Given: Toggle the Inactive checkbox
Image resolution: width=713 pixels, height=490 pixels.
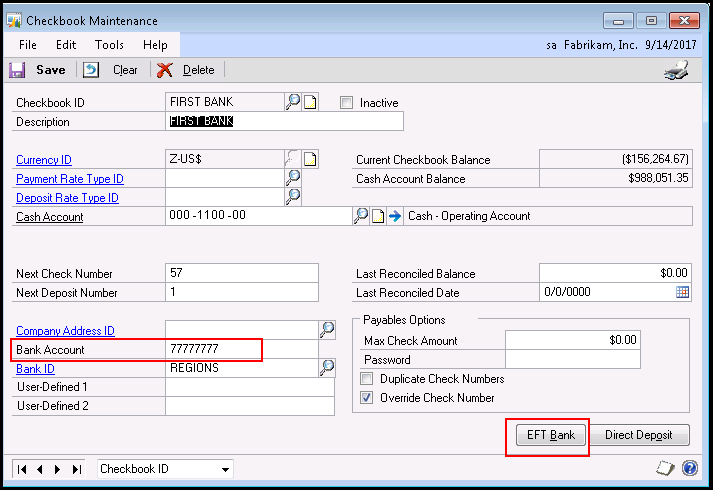Looking at the screenshot, I should 346,103.
